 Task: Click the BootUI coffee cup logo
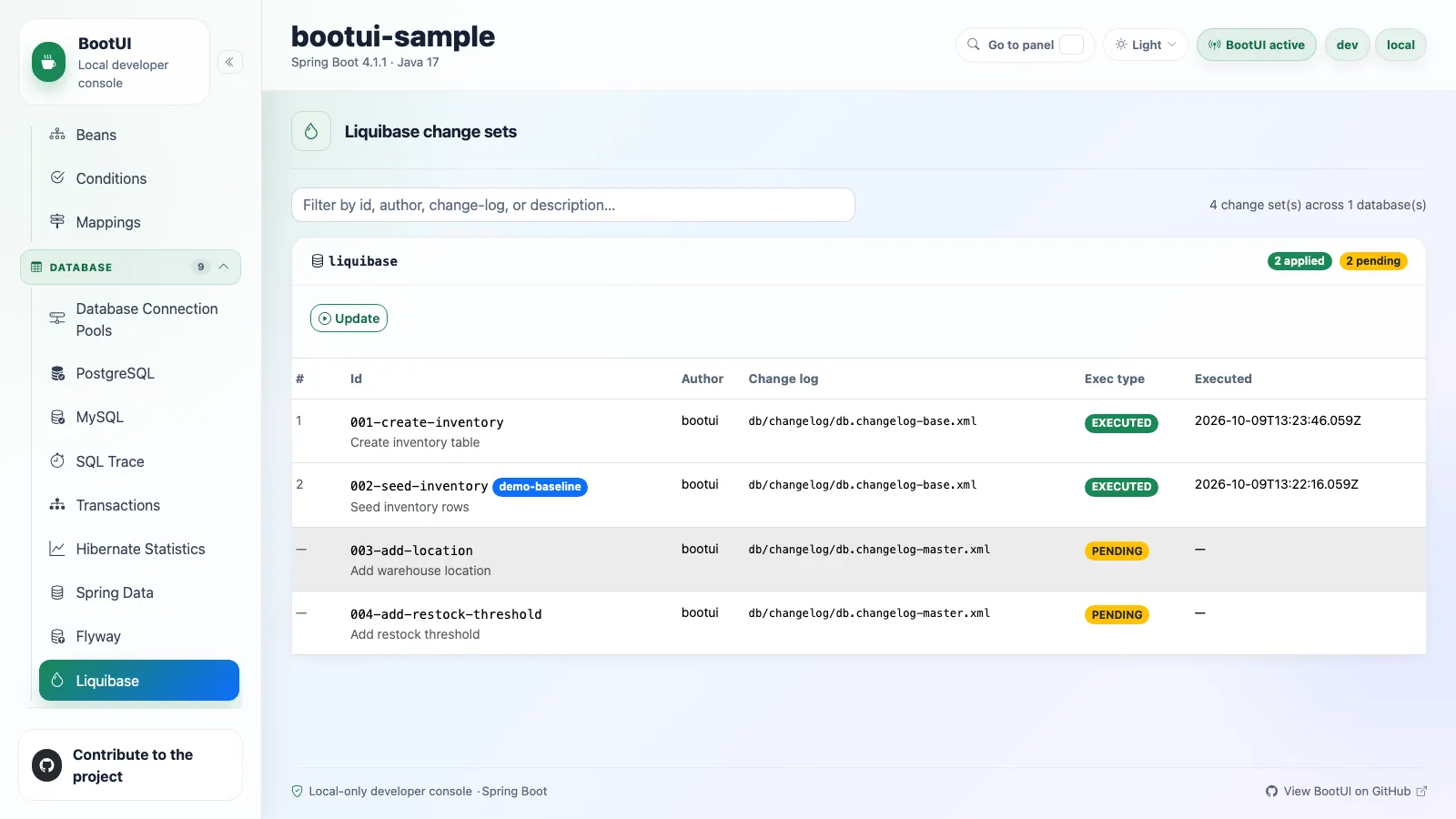point(48,62)
